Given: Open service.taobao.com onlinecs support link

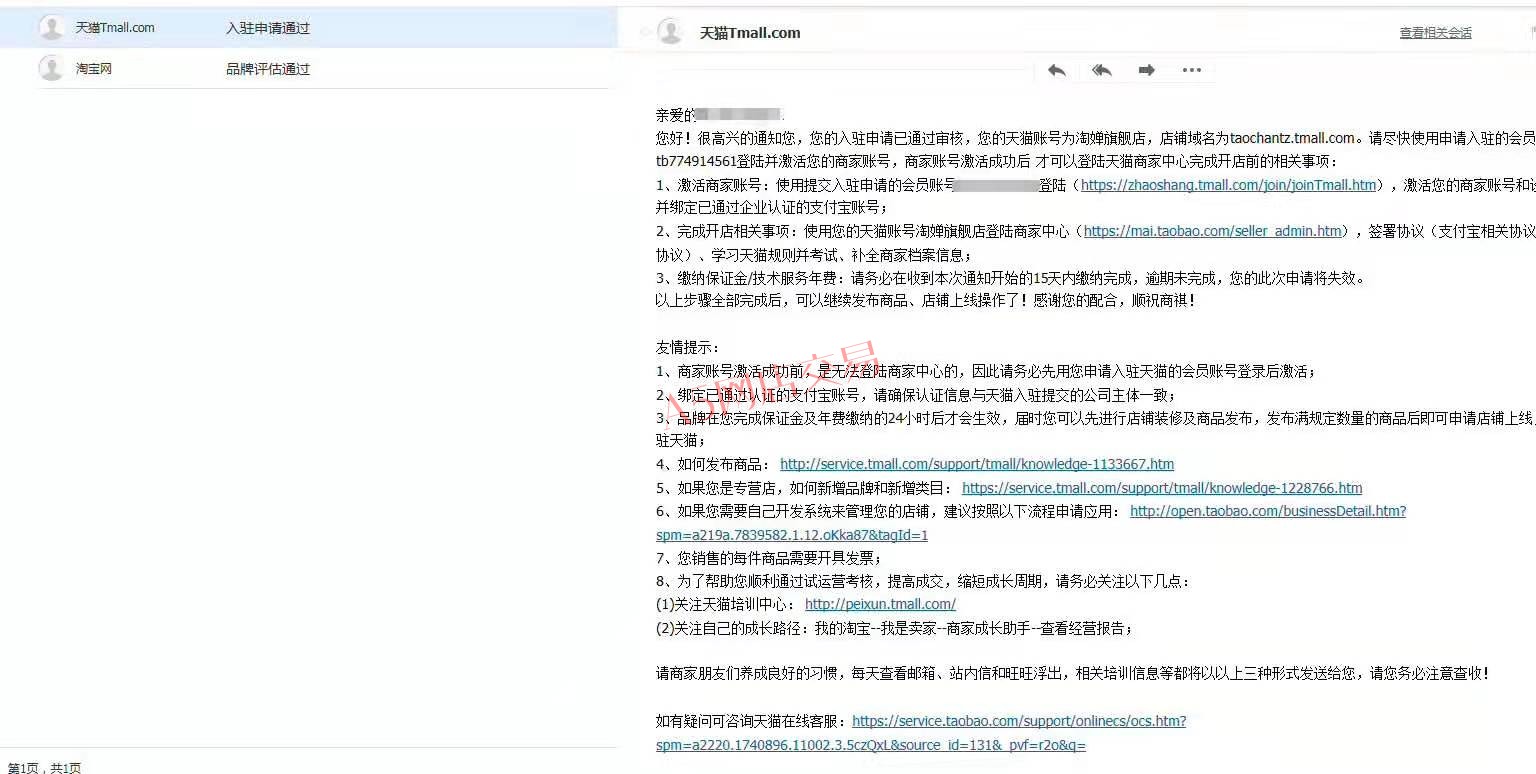Looking at the screenshot, I should (1019, 721).
